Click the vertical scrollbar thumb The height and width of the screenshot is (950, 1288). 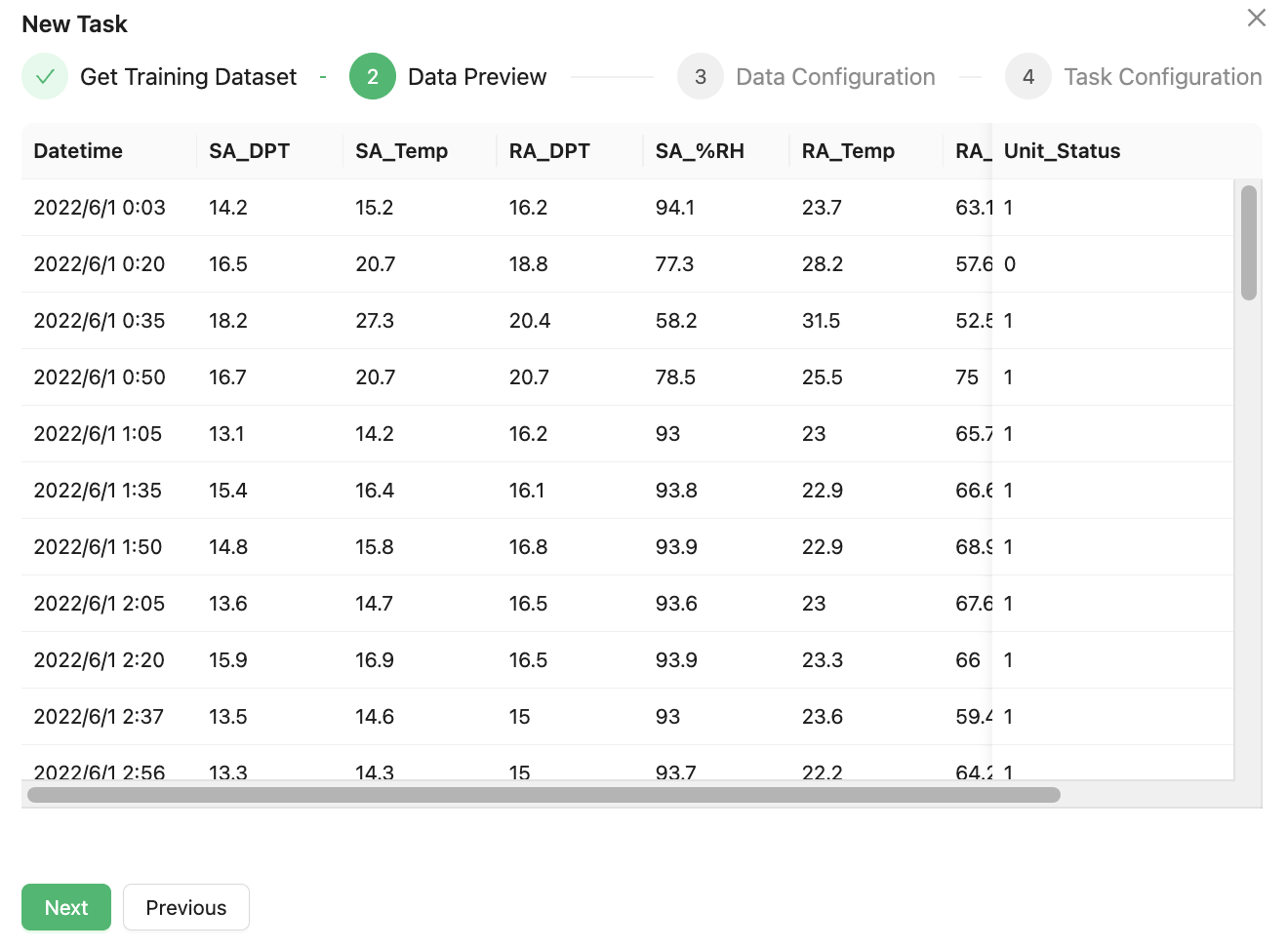pos(1248,242)
